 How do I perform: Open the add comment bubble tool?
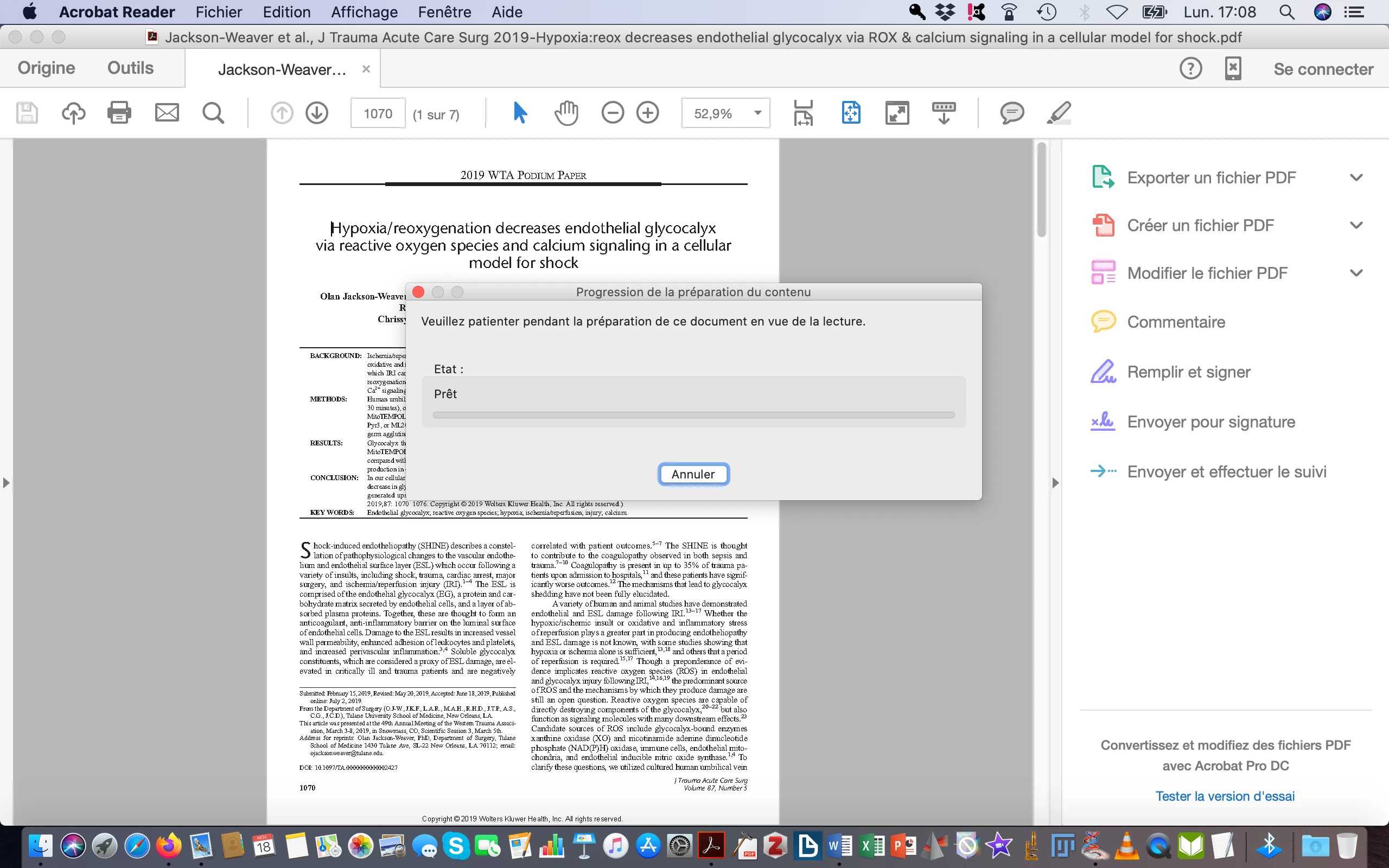coord(1011,112)
